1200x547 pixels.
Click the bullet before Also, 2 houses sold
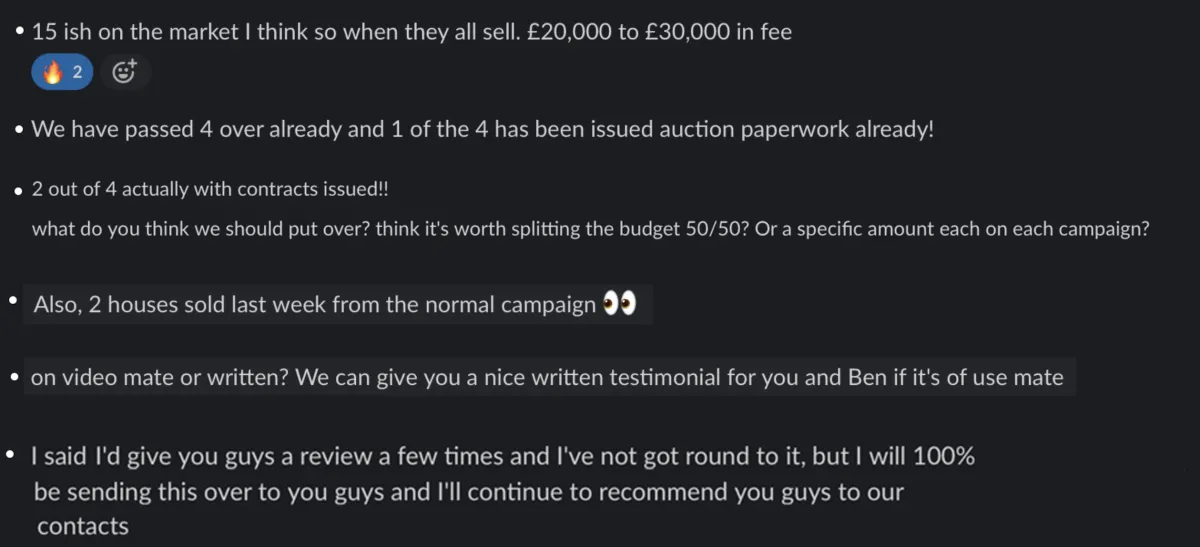11,298
